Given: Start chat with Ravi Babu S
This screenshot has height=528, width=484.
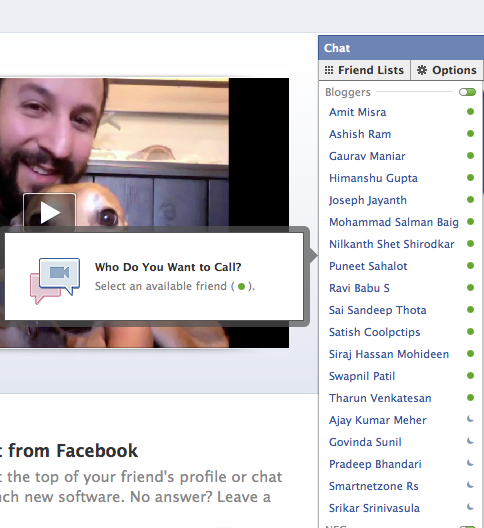Looking at the screenshot, I should pyautogui.click(x=359, y=288).
